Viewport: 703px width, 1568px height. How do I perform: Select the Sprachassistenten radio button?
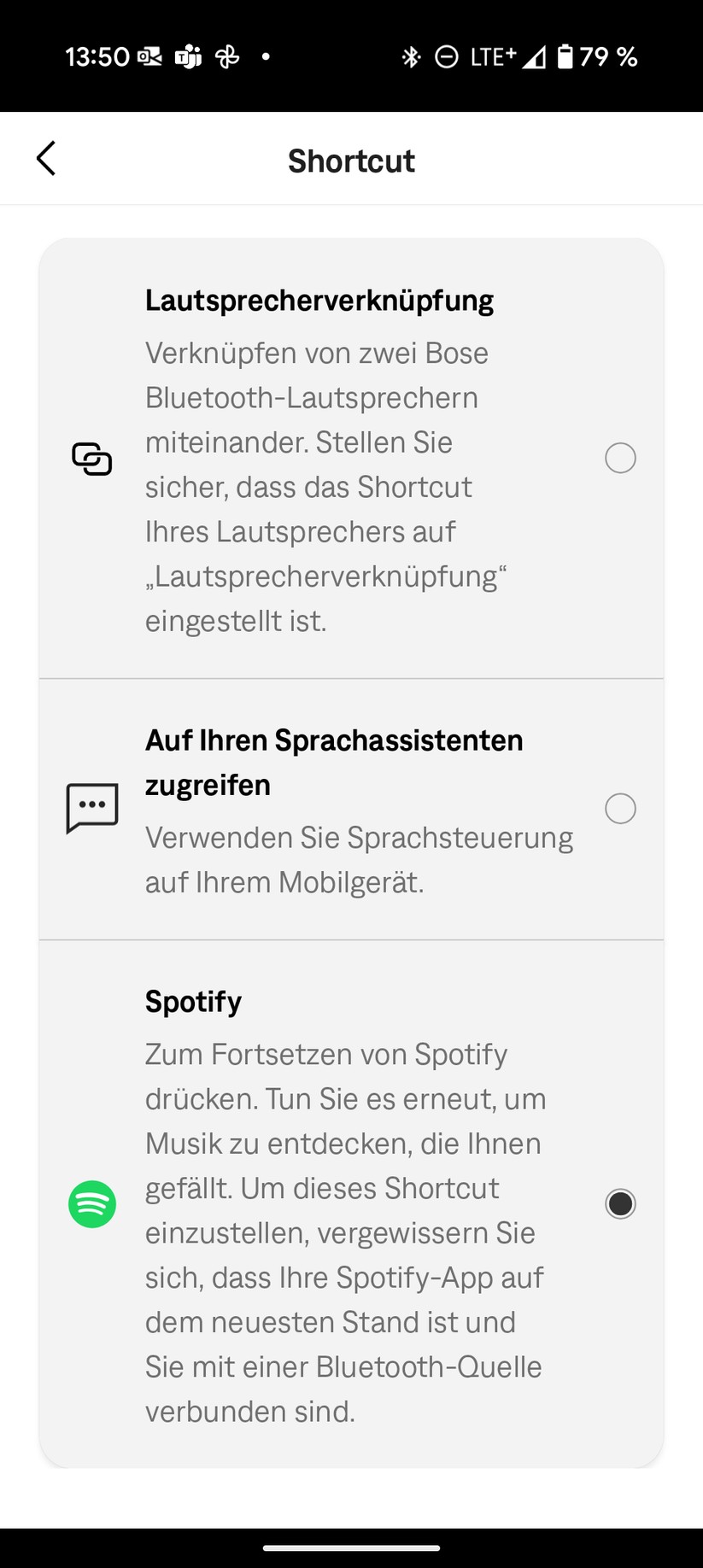pyautogui.click(x=620, y=808)
